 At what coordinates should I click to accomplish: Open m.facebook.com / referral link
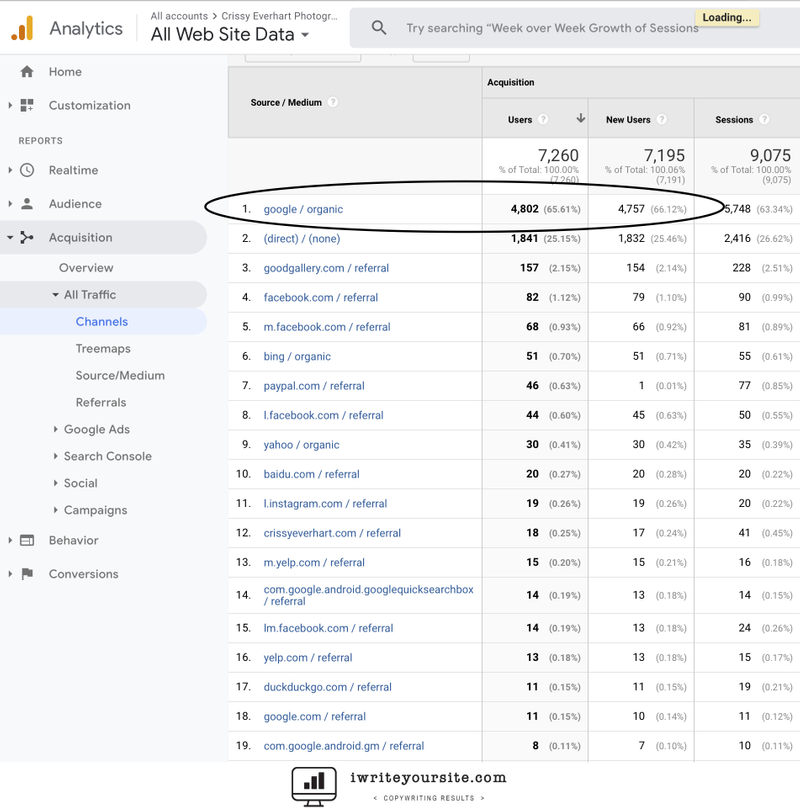[327, 327]
